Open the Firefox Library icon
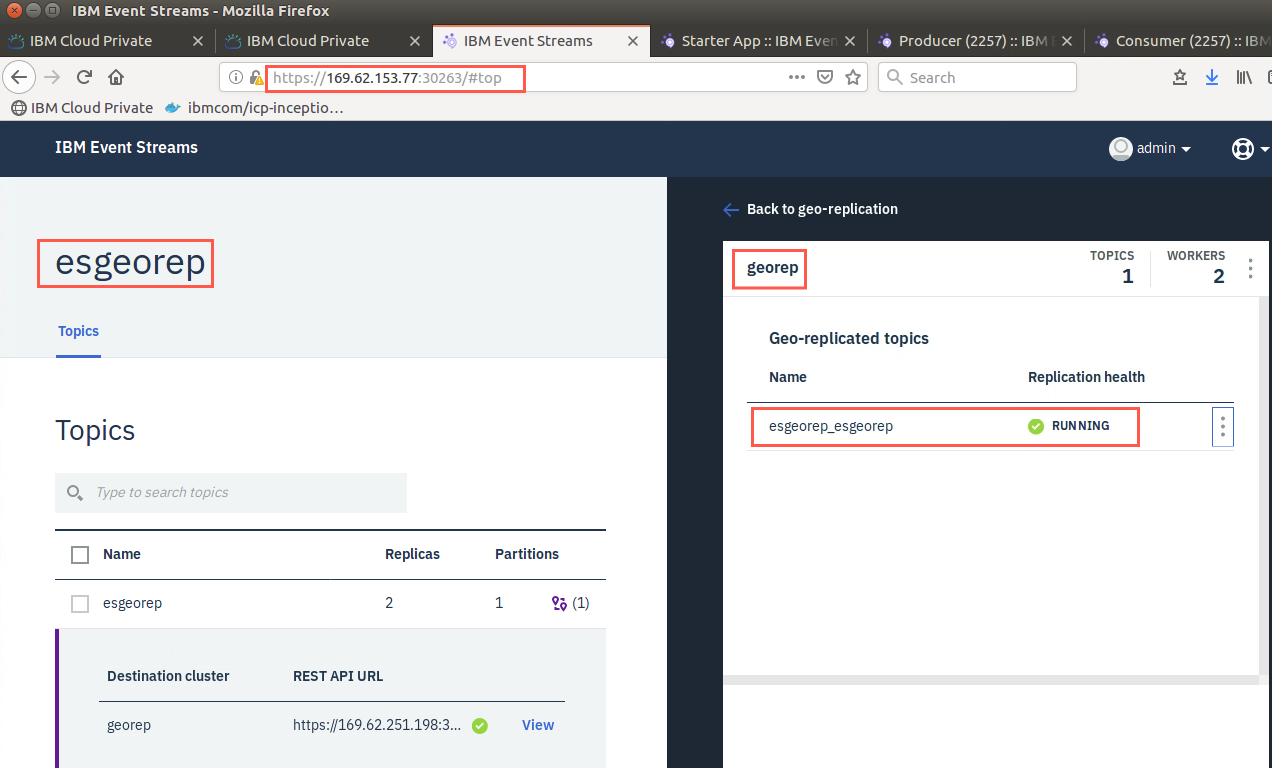Screen dimensions: 1272x768 1244,77
